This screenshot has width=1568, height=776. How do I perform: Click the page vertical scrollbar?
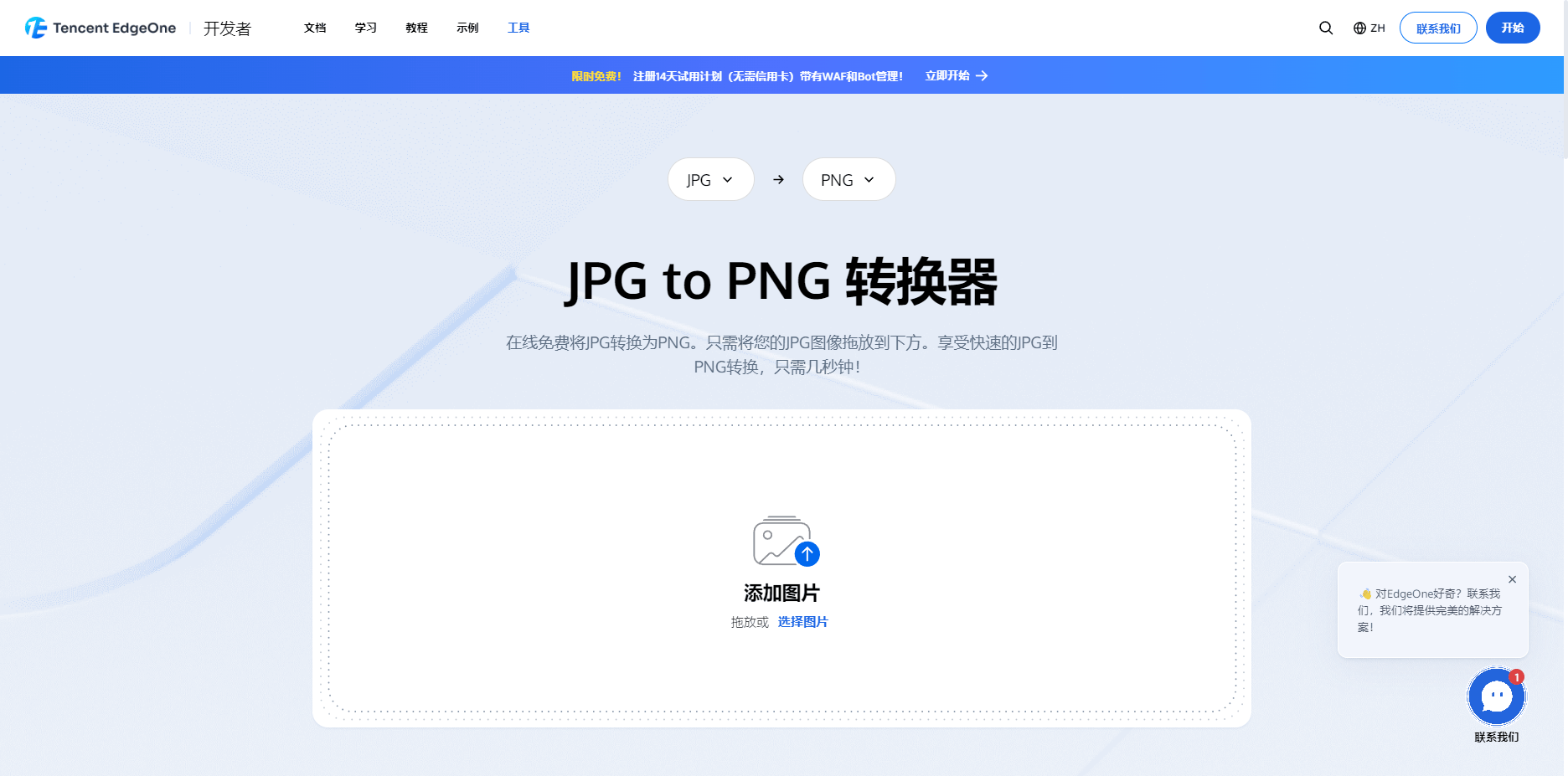(x=1565, y=80)
